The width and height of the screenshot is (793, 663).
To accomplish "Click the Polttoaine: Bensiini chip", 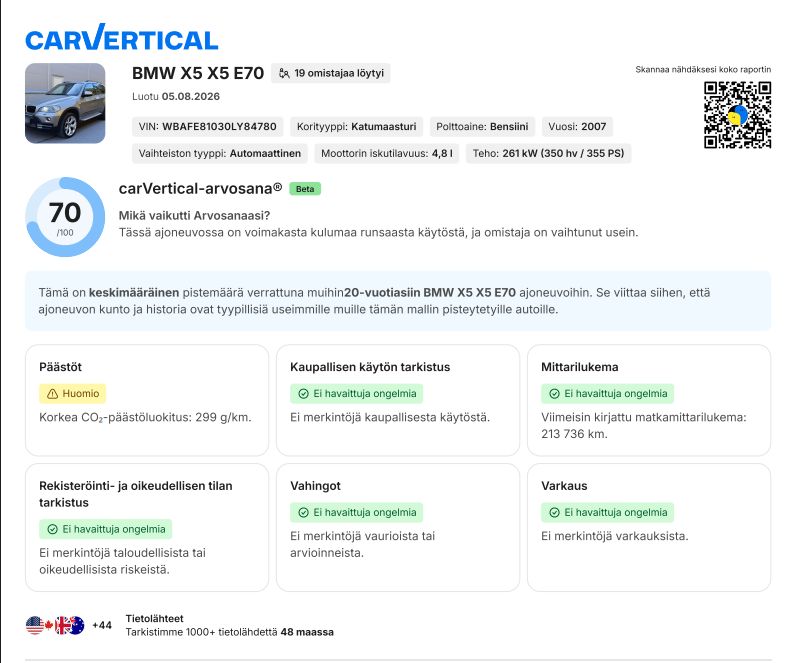I will [x=482, y=126].
